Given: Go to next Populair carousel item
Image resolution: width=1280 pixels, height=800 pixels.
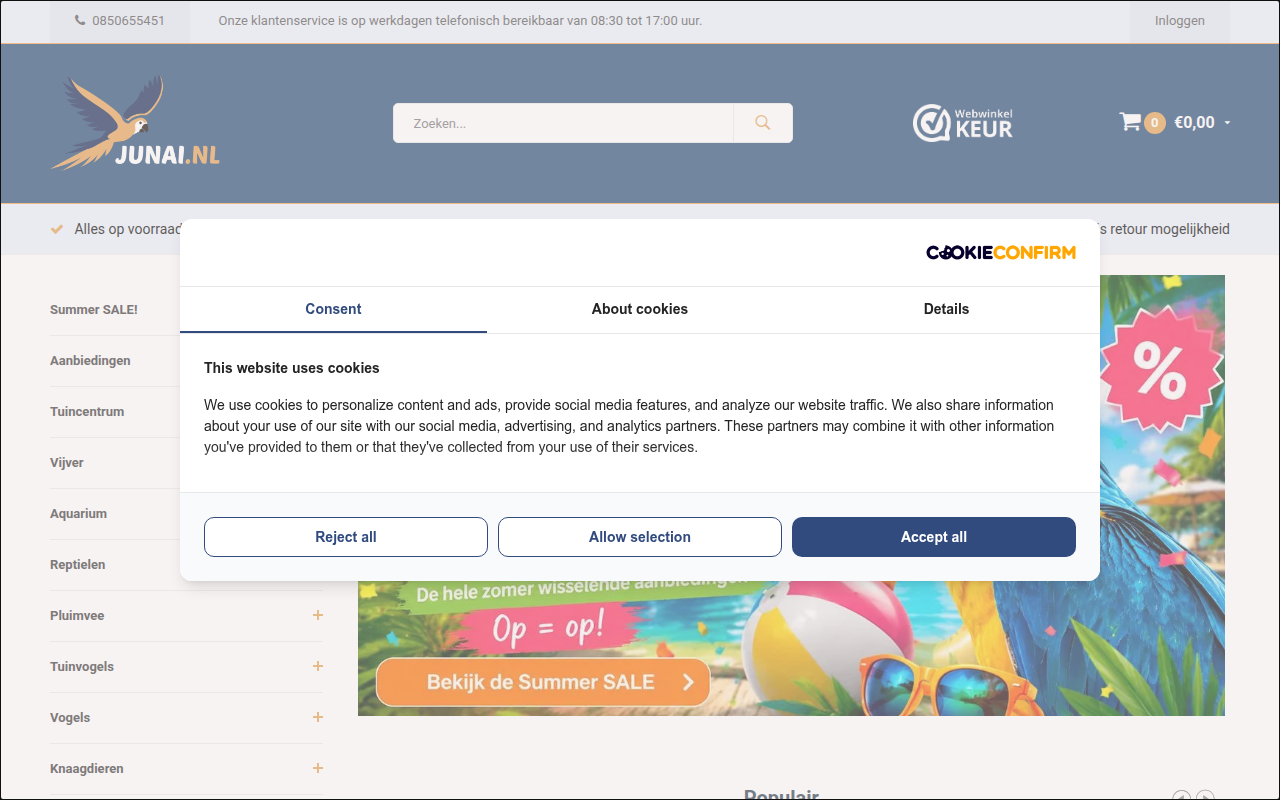Looking at the screenshot, I should click(1205, 797).
